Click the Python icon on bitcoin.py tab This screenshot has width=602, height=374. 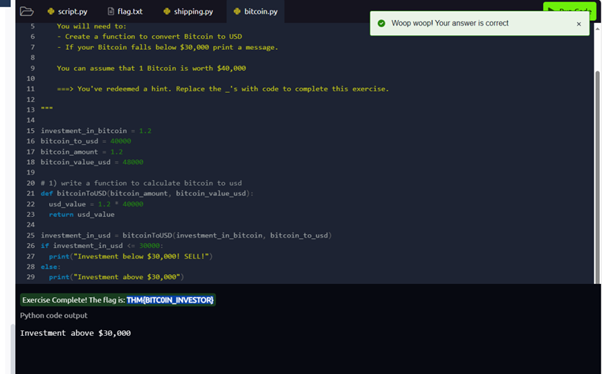point(237,12)
